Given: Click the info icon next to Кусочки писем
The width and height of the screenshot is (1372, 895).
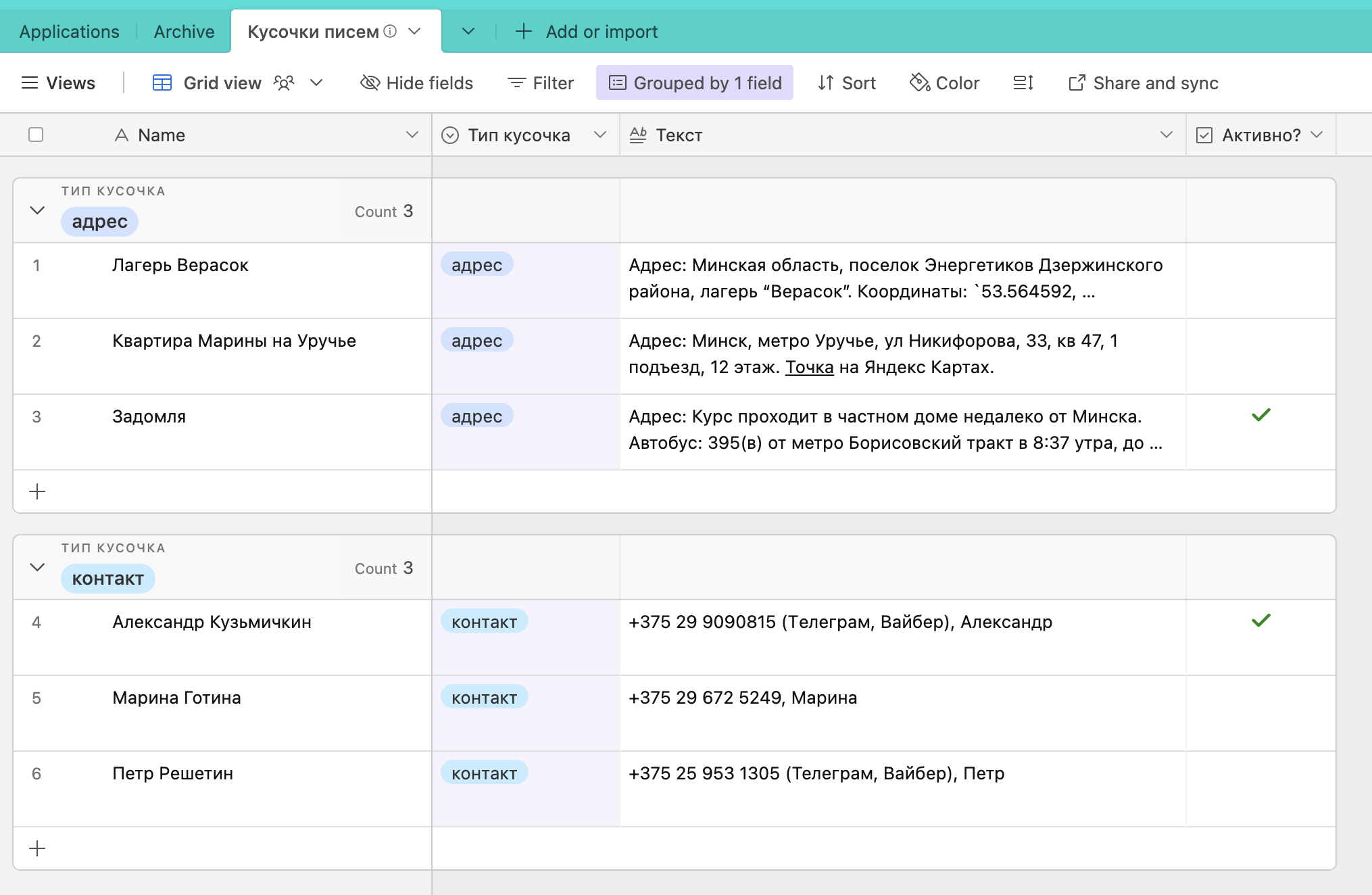Looking at the screenshot, I should [390, 31].
